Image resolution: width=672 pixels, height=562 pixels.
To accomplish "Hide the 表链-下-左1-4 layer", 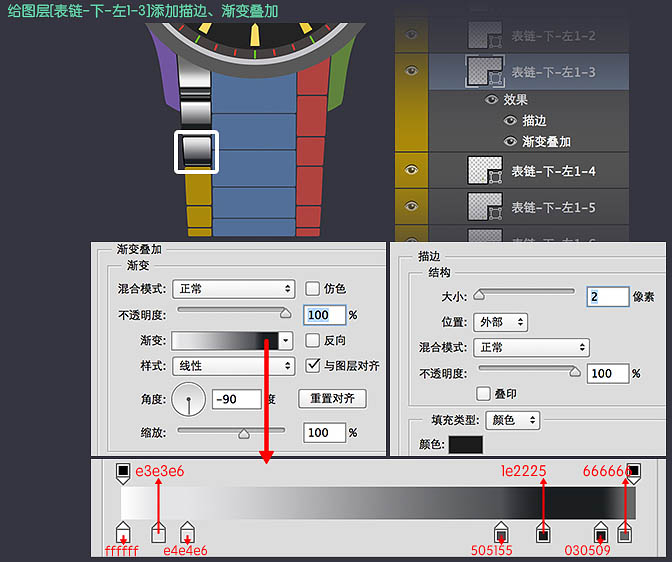I will (x=411, y=170).
